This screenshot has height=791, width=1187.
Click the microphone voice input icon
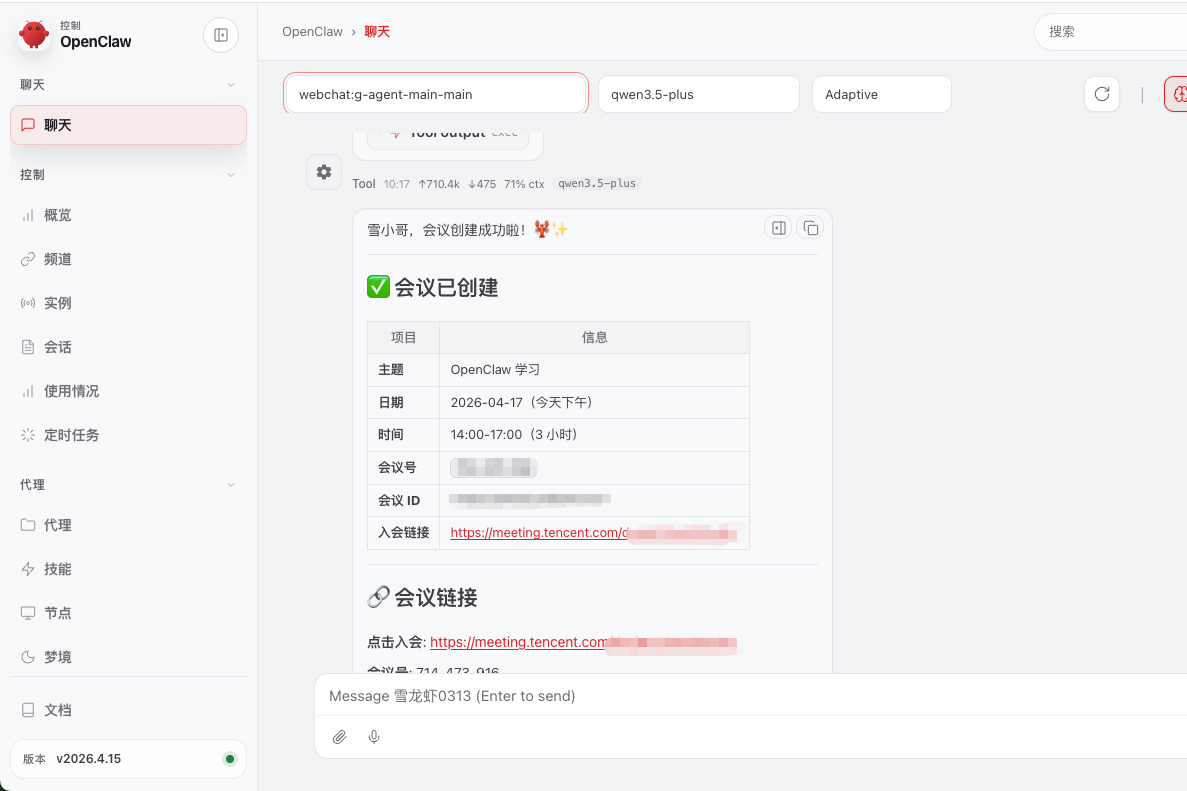[374, 737]
